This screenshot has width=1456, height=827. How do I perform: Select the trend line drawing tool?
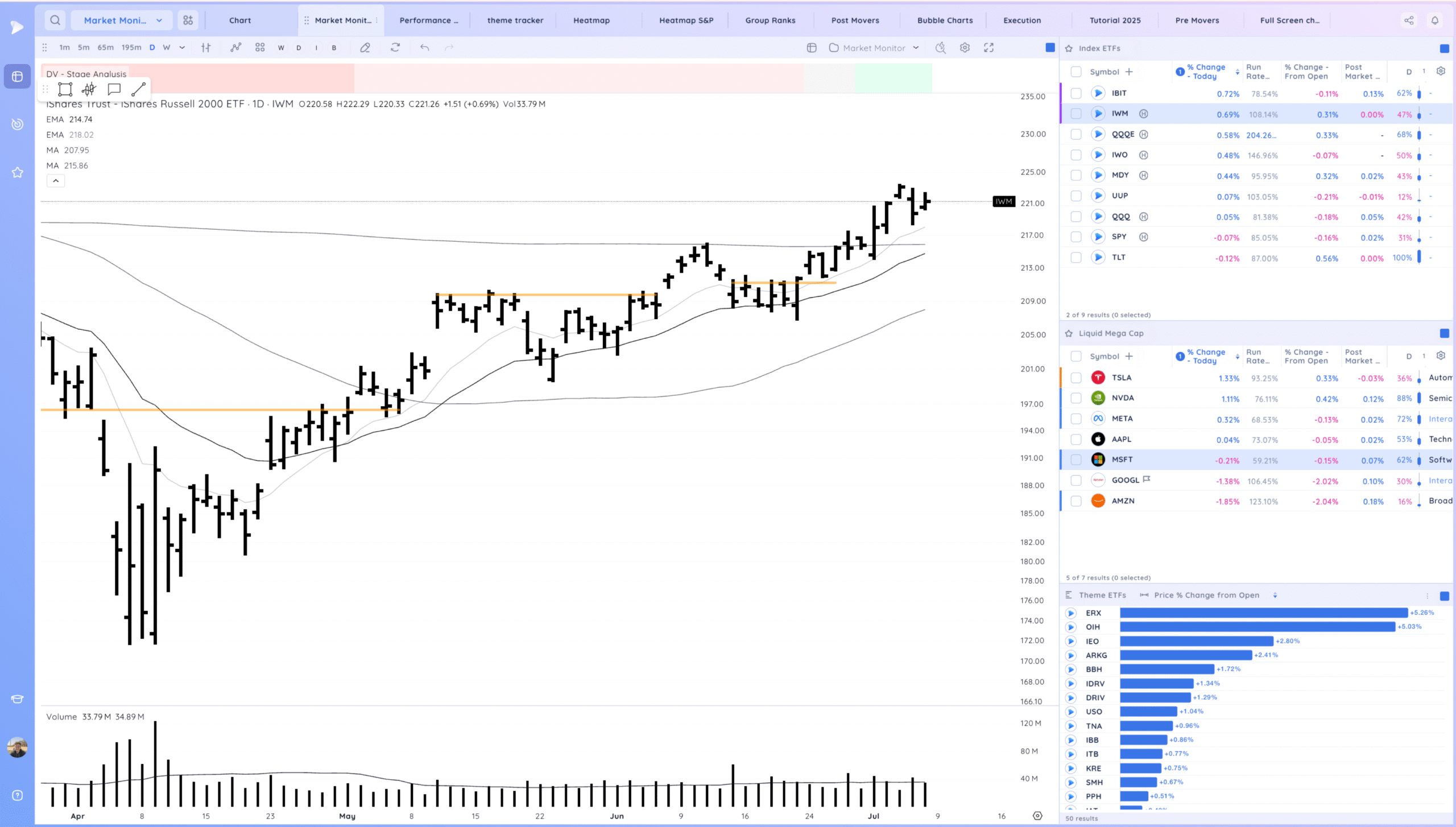pos(138,89)
